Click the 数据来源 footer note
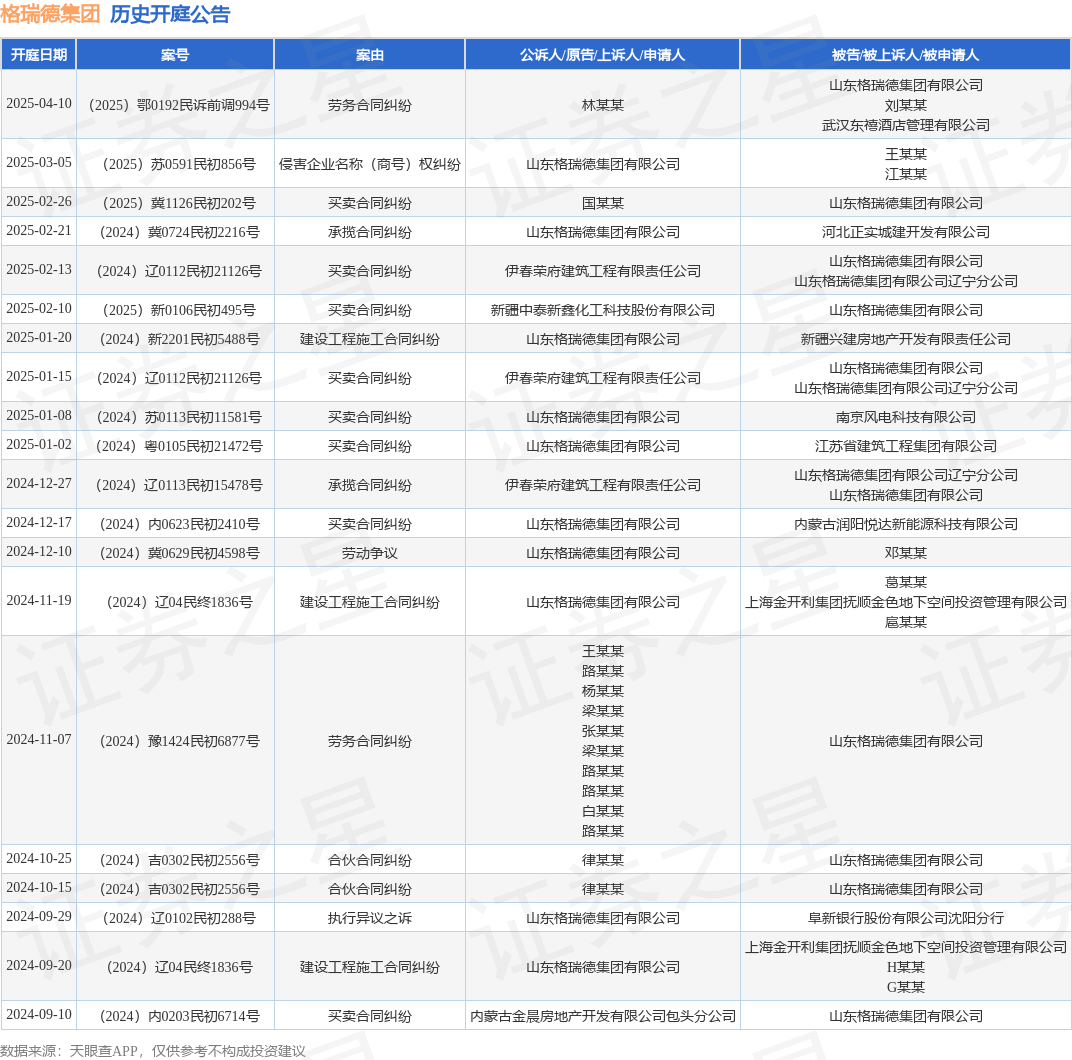 (x=152, y=1051)
